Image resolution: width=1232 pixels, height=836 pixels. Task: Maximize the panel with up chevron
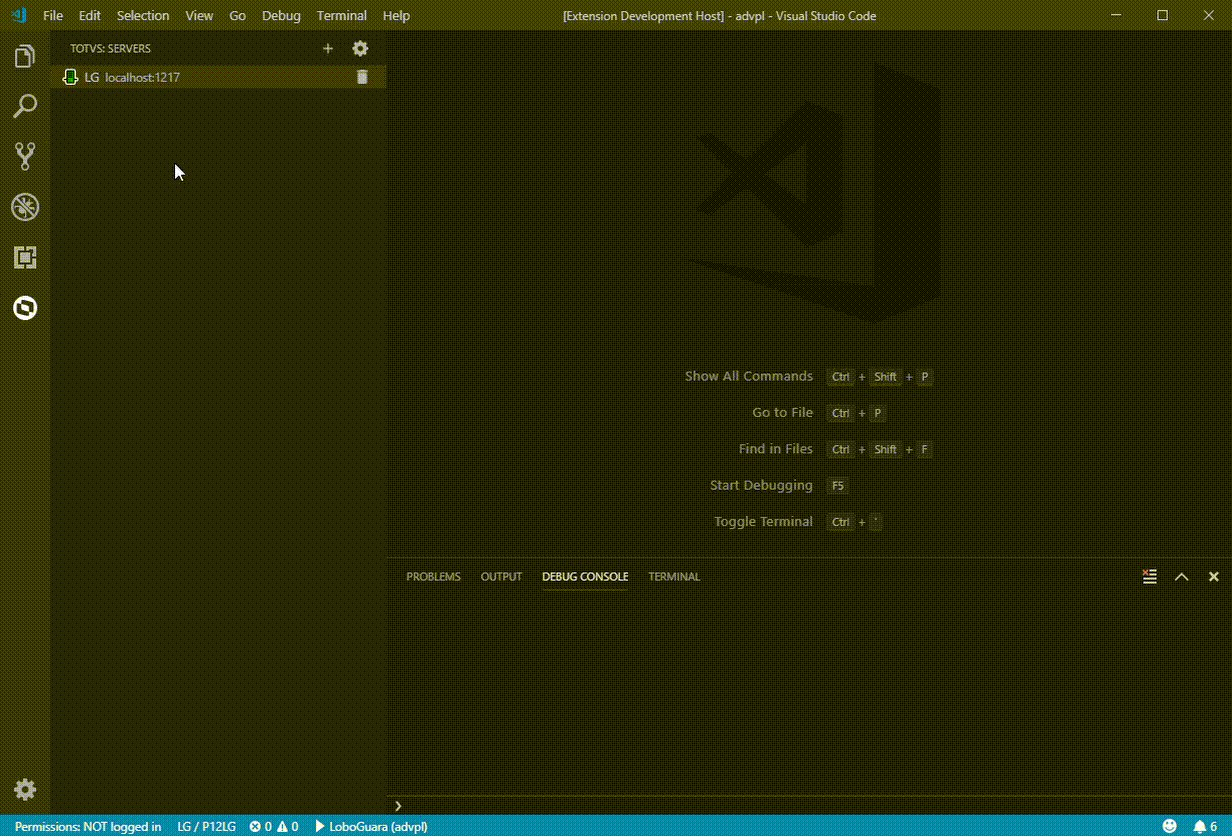(x=1181, y=576)
